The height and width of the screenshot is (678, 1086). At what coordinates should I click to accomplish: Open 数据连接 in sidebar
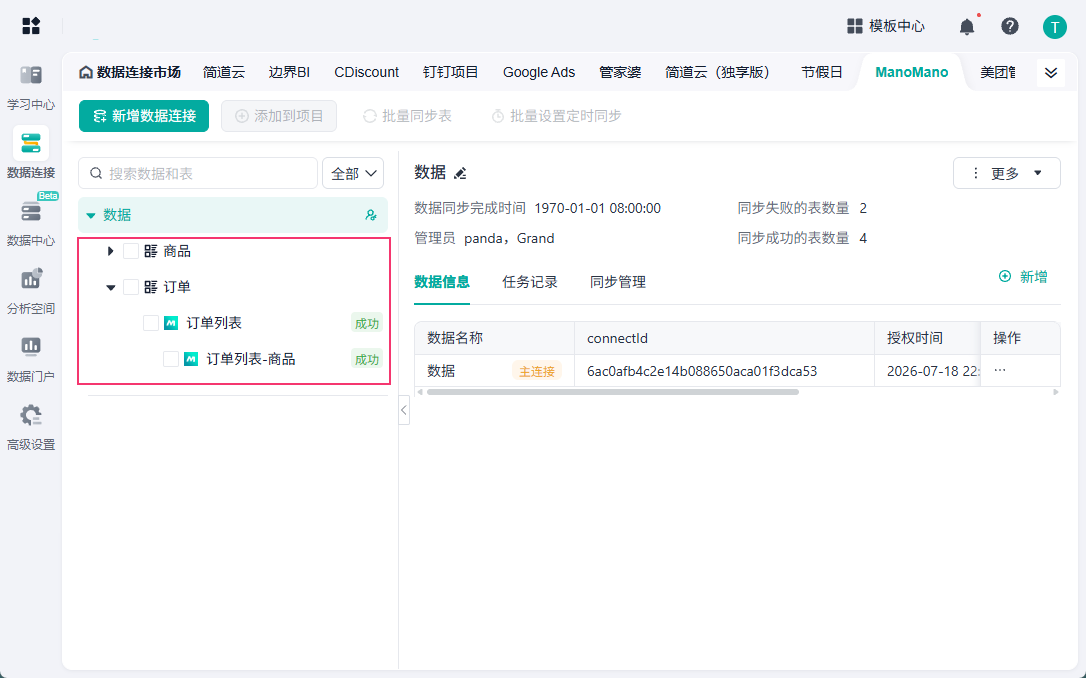pyautogui.click(x=30, y=154)
